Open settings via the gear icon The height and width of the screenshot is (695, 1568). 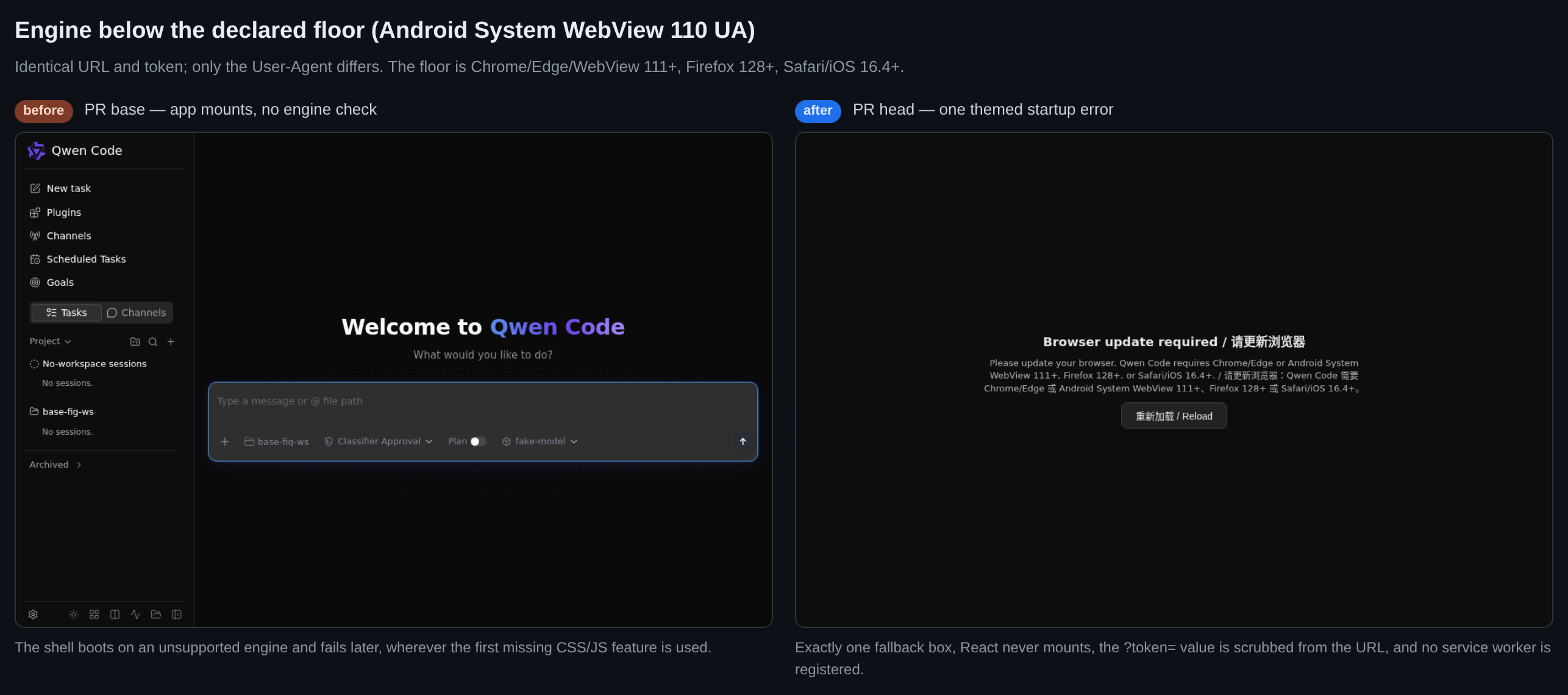(x=34, y=615)
